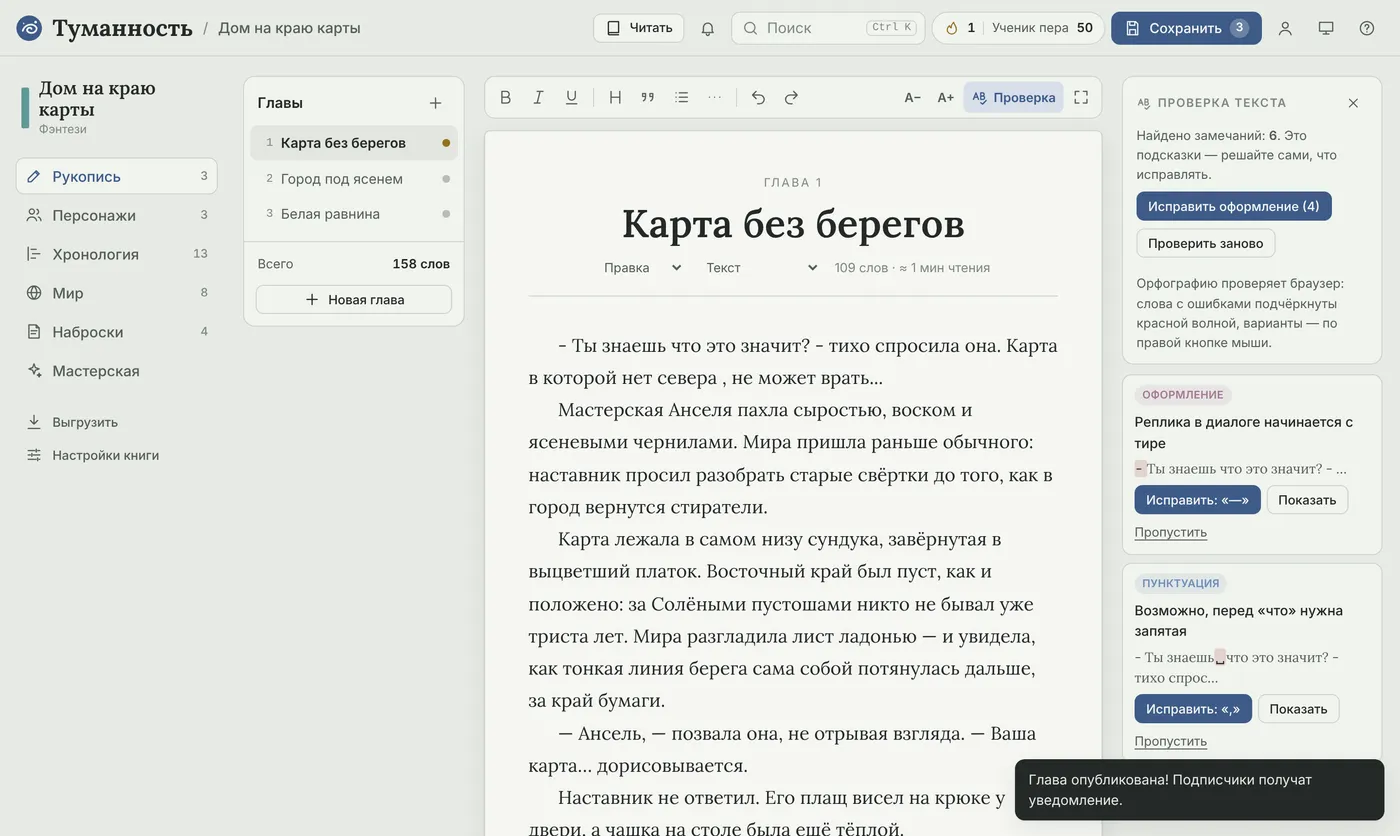Viewport: 1400px width, 836px height.
Task: Apply underline formatting
Action: [x=571, y=97]
